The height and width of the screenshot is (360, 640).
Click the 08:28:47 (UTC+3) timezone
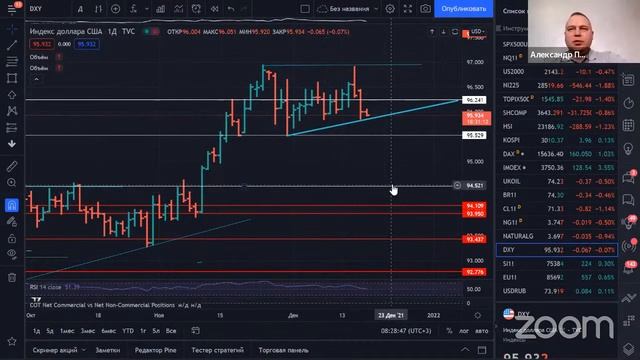[406, 331]
